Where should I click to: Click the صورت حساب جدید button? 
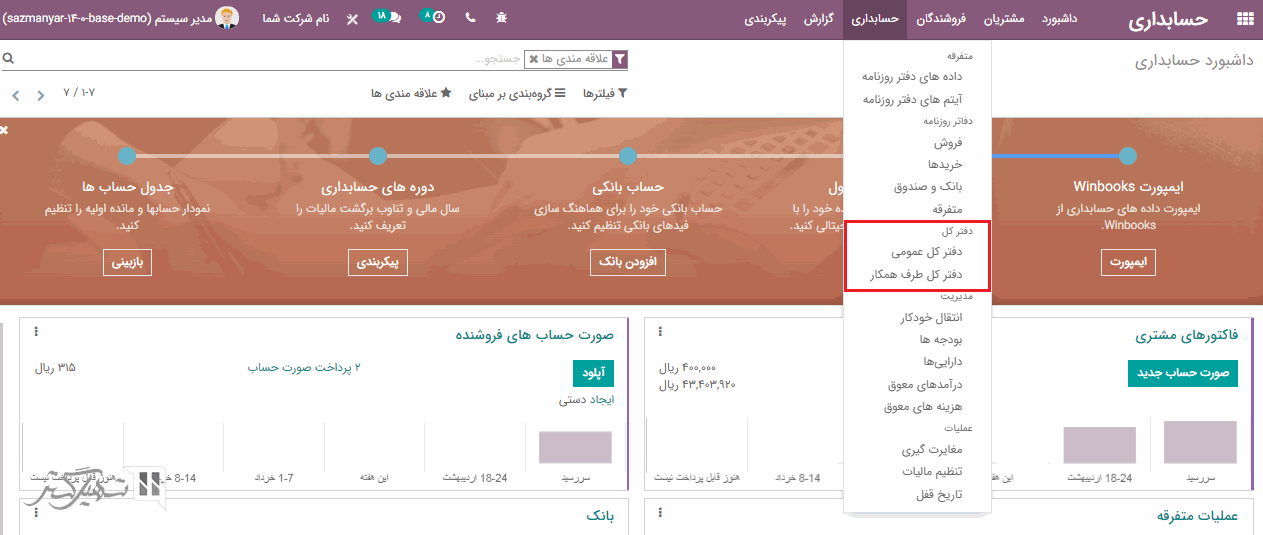click(1183, 373)
